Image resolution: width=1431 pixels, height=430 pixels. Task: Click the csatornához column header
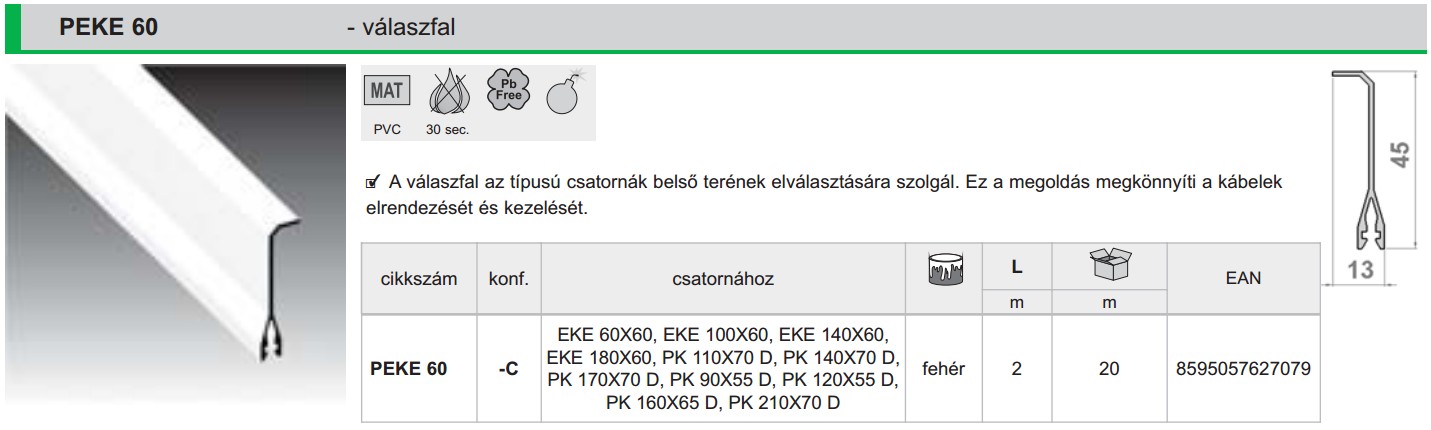point(723,280)
